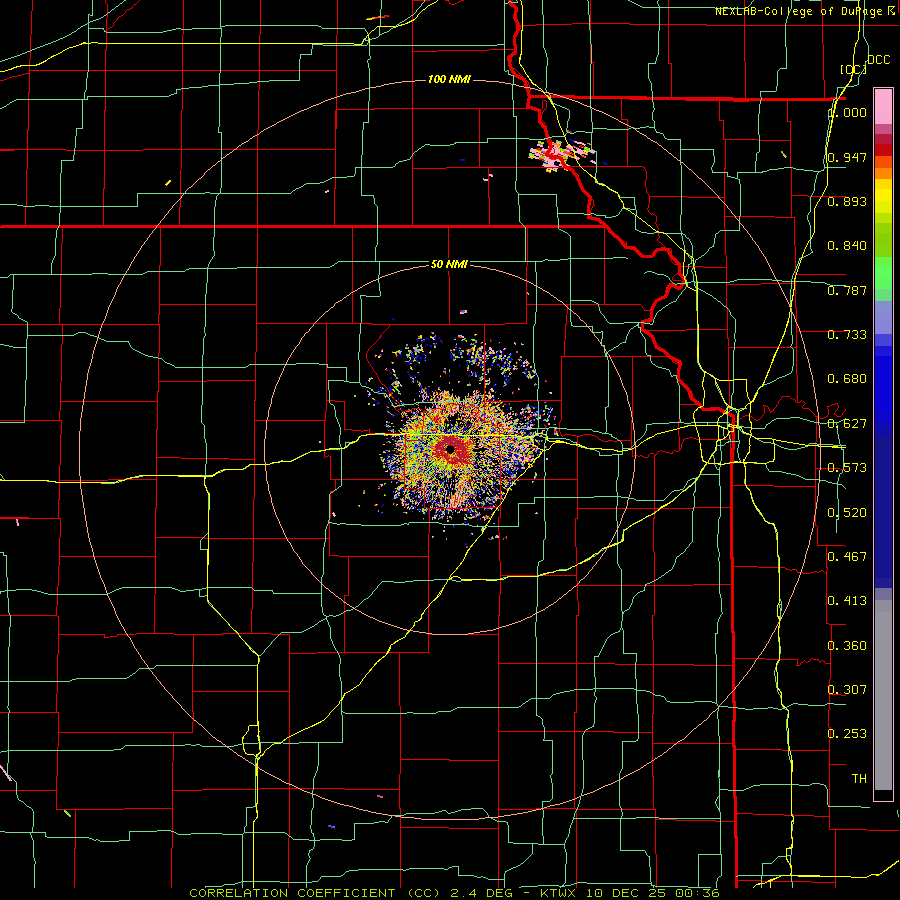This screenshot has height=900, width=900.
Task: Select the 0.307 scale value
Action: tap(847, 690)
